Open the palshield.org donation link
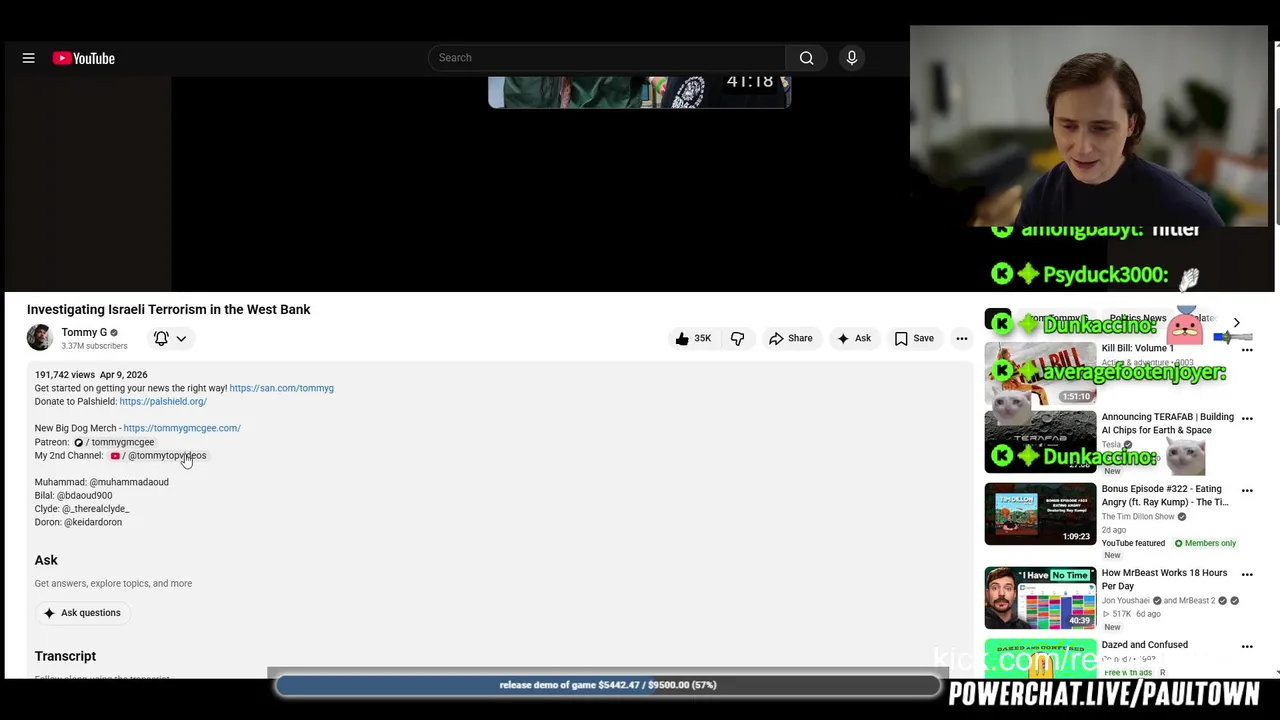This screenshot has height=720, width=1280. (x=163, y=401)
